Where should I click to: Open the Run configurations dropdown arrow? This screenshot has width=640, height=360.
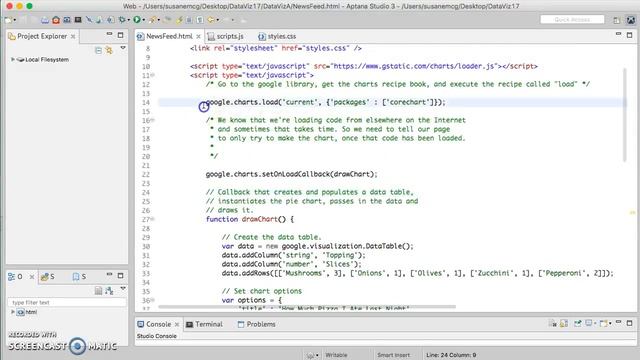click(144, 20)
